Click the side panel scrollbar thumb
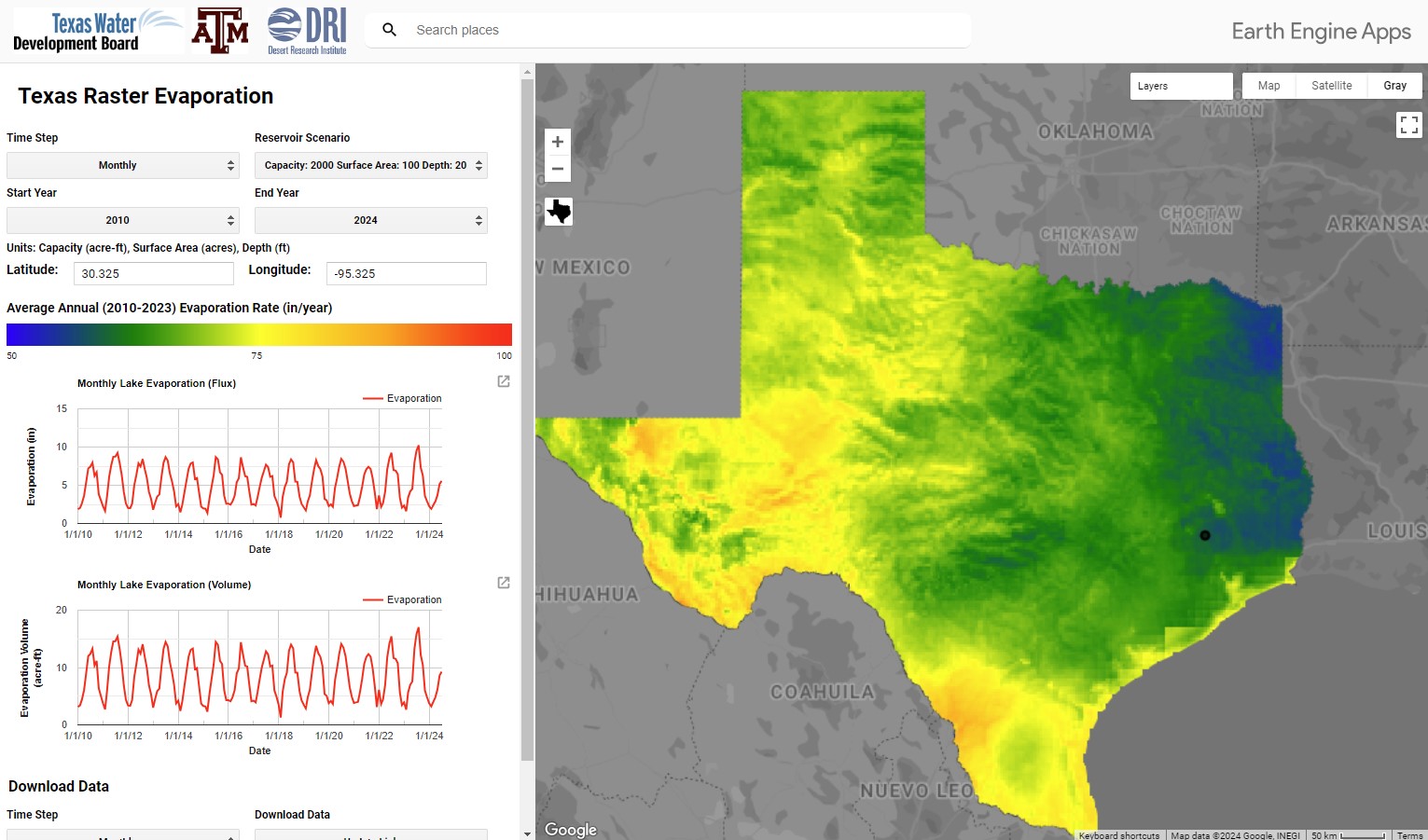1428x840 pixels. pyautogui.click(x=527, y=420)
